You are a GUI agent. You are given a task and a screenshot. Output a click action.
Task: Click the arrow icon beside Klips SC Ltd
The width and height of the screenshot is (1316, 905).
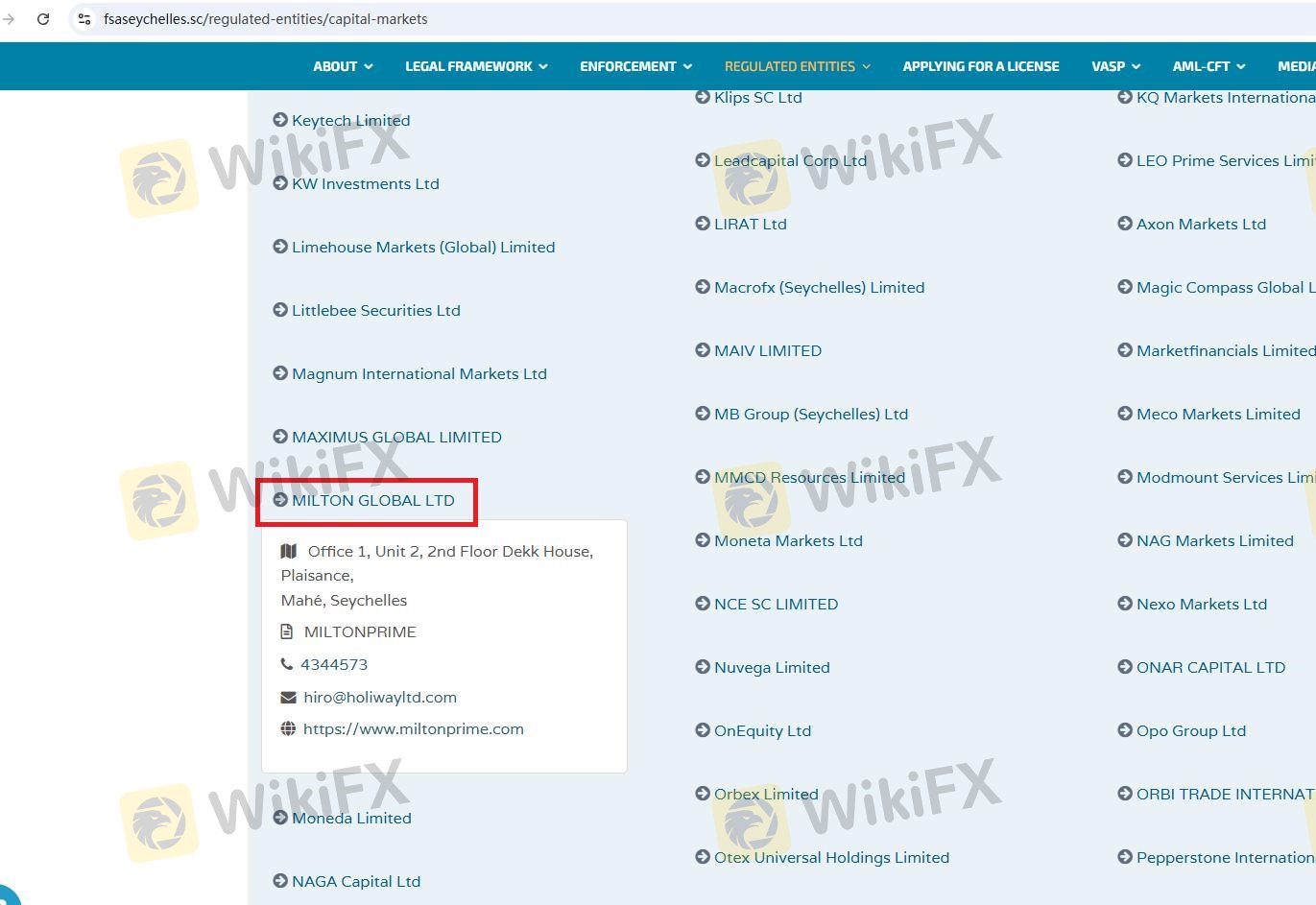[x=703, y=97]
